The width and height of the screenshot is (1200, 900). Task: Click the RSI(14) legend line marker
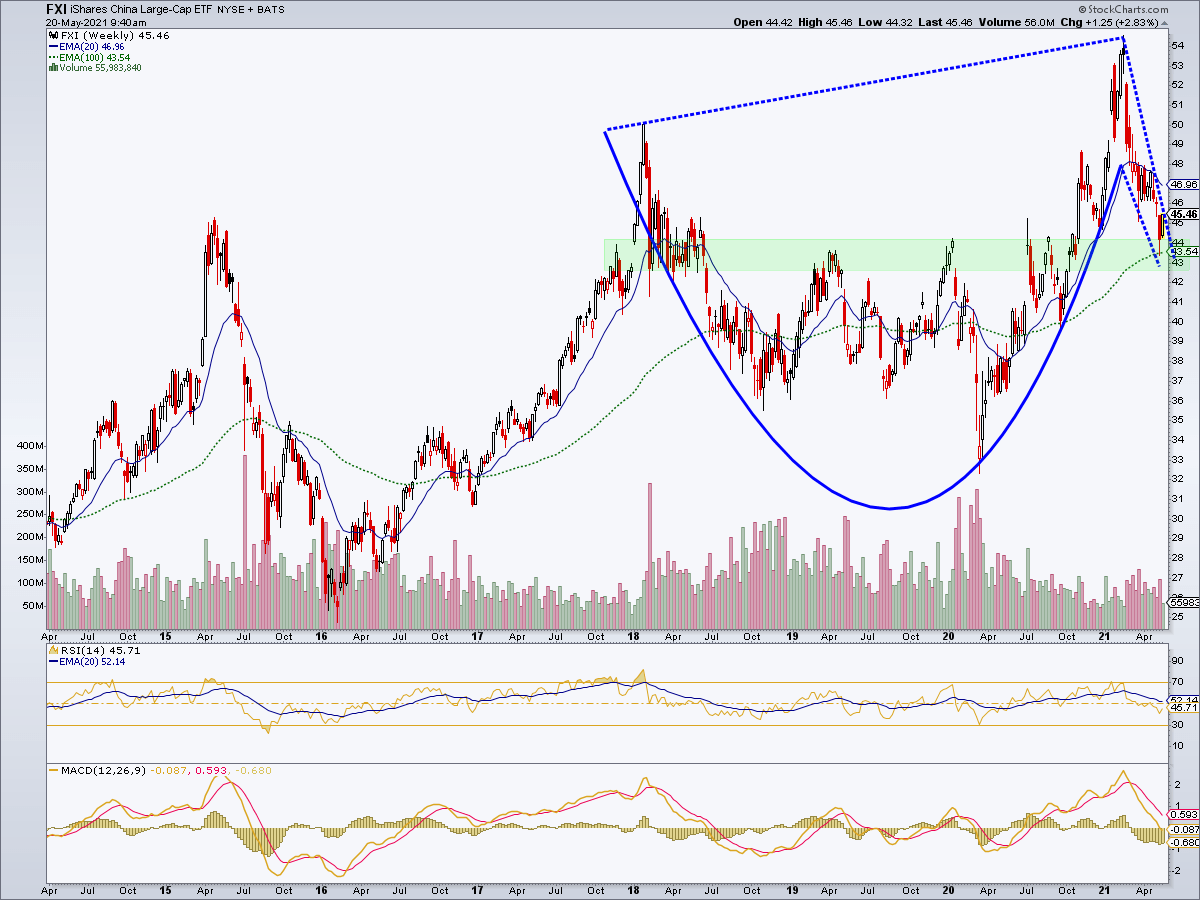(x=53, y=651)
